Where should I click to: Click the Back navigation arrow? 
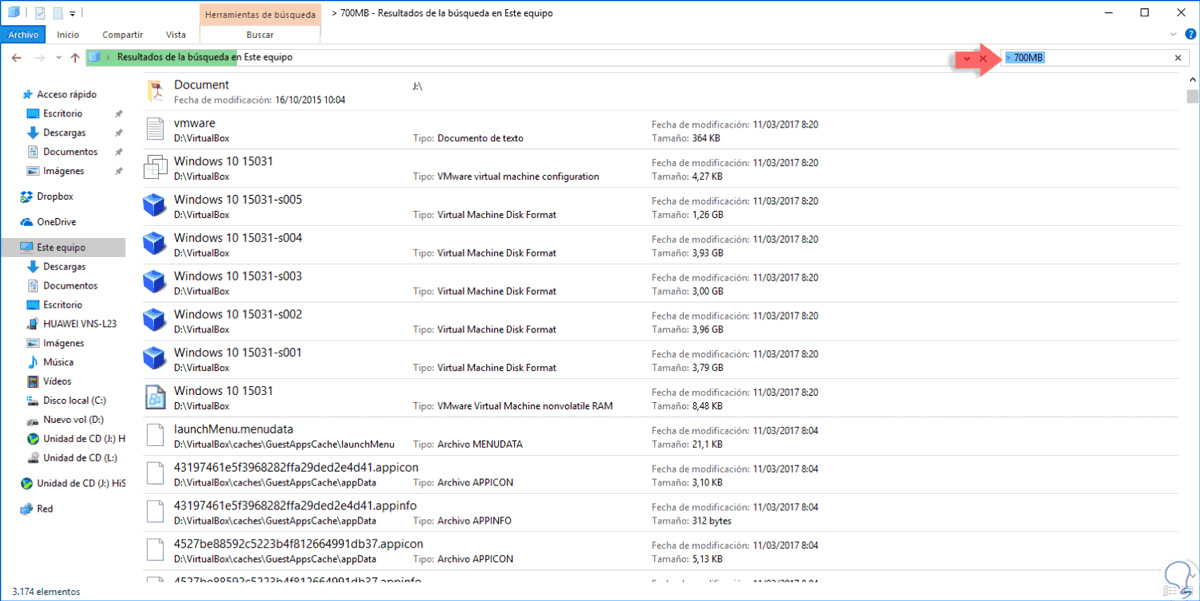click(16, 58)
